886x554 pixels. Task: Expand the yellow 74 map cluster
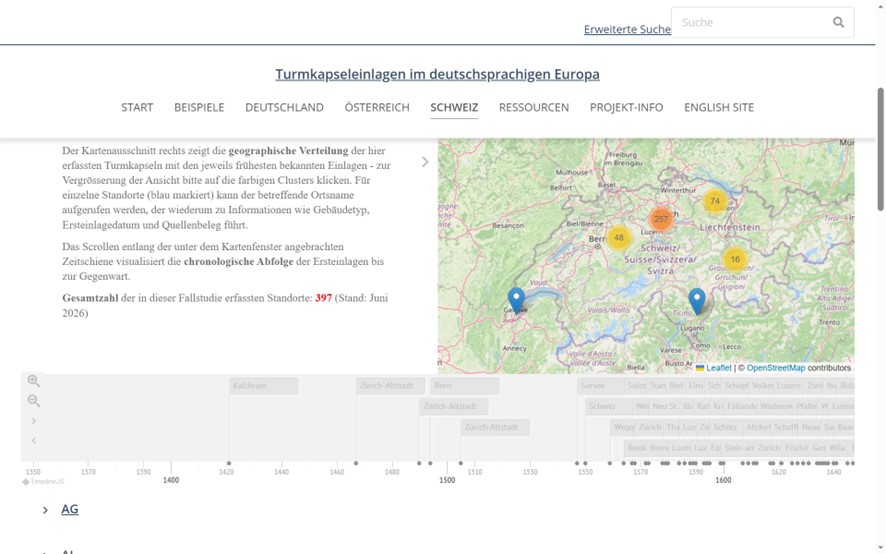point(715,201)
